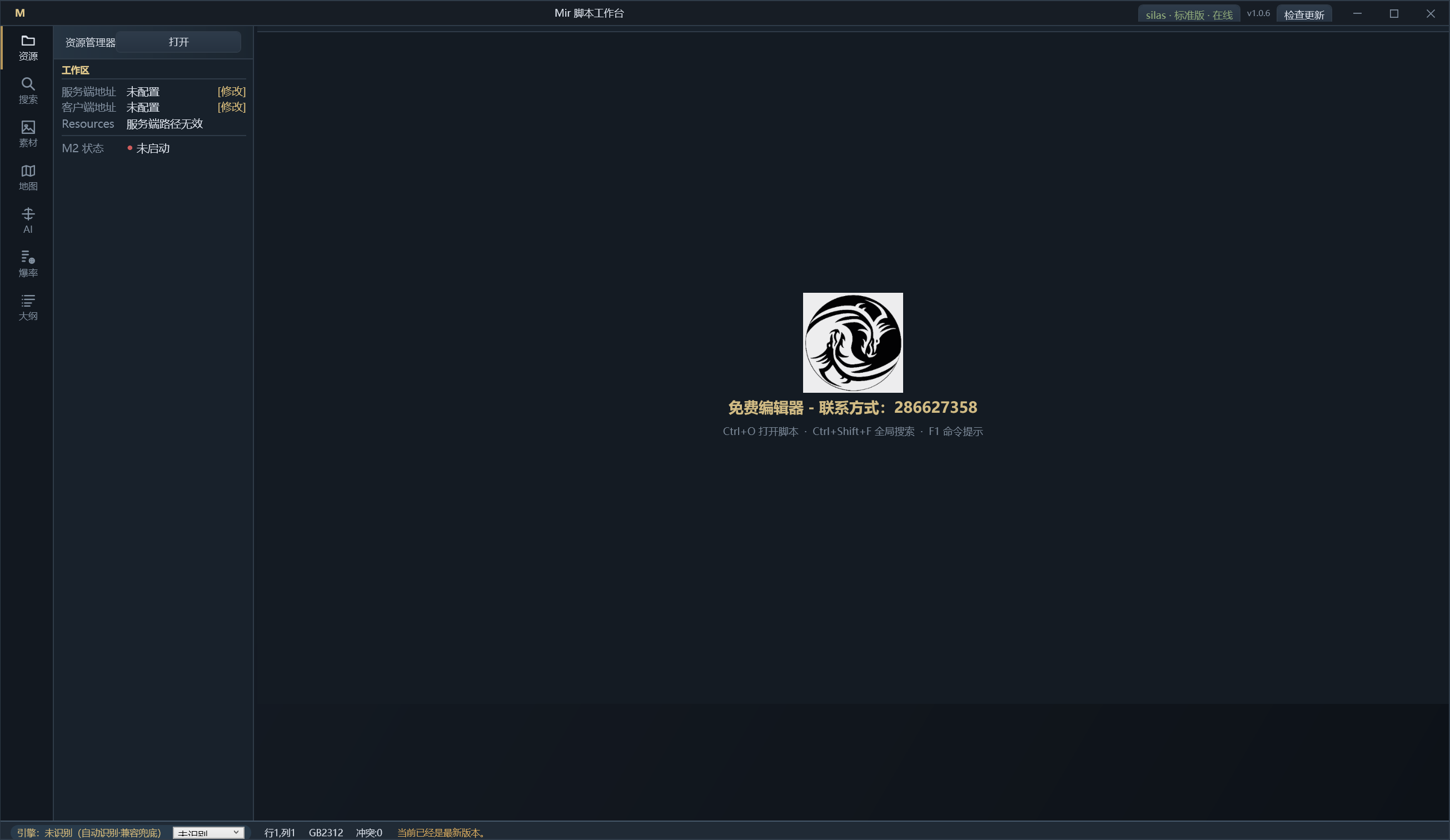
Task: Click the 当前已经是最新版本 status message
Action: [441, 833]
